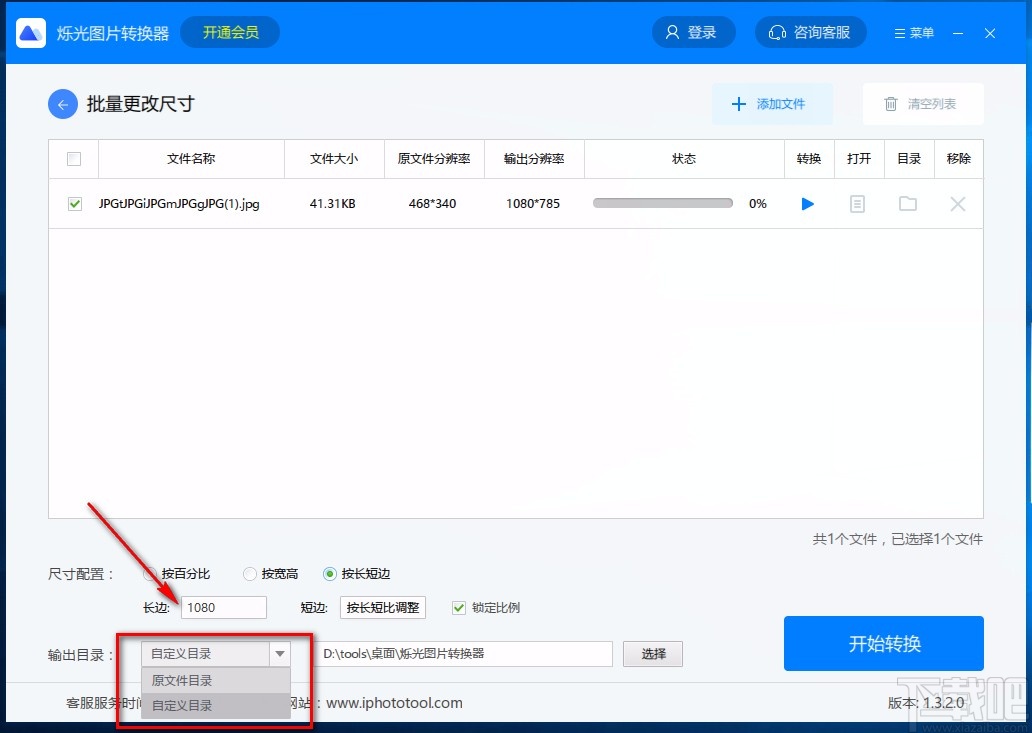The image size is (1032, 733).
Task: Click the trash icon to clear the list
Action: (890, 103)
